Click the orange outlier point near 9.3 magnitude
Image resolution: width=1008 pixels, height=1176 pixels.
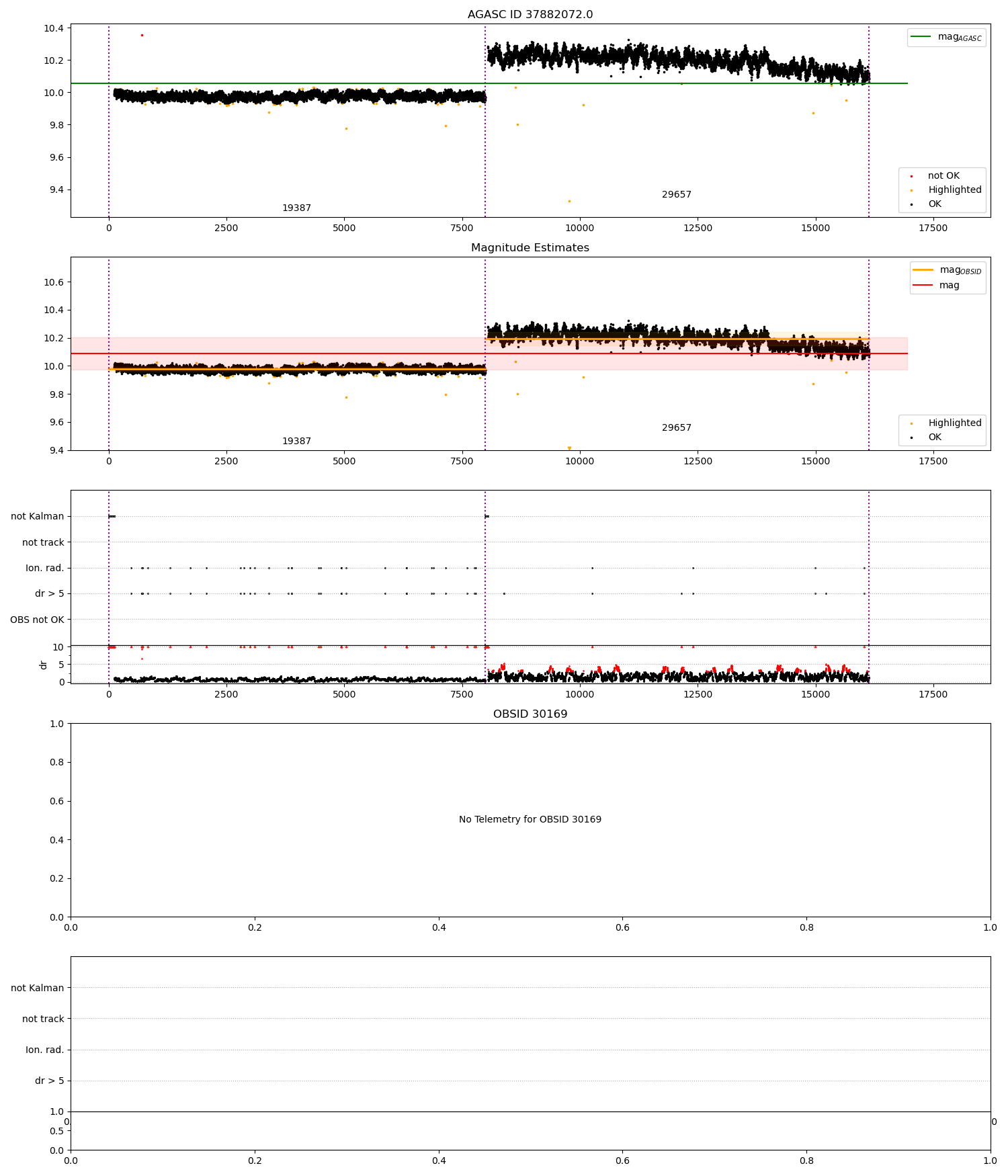point(569,201)
